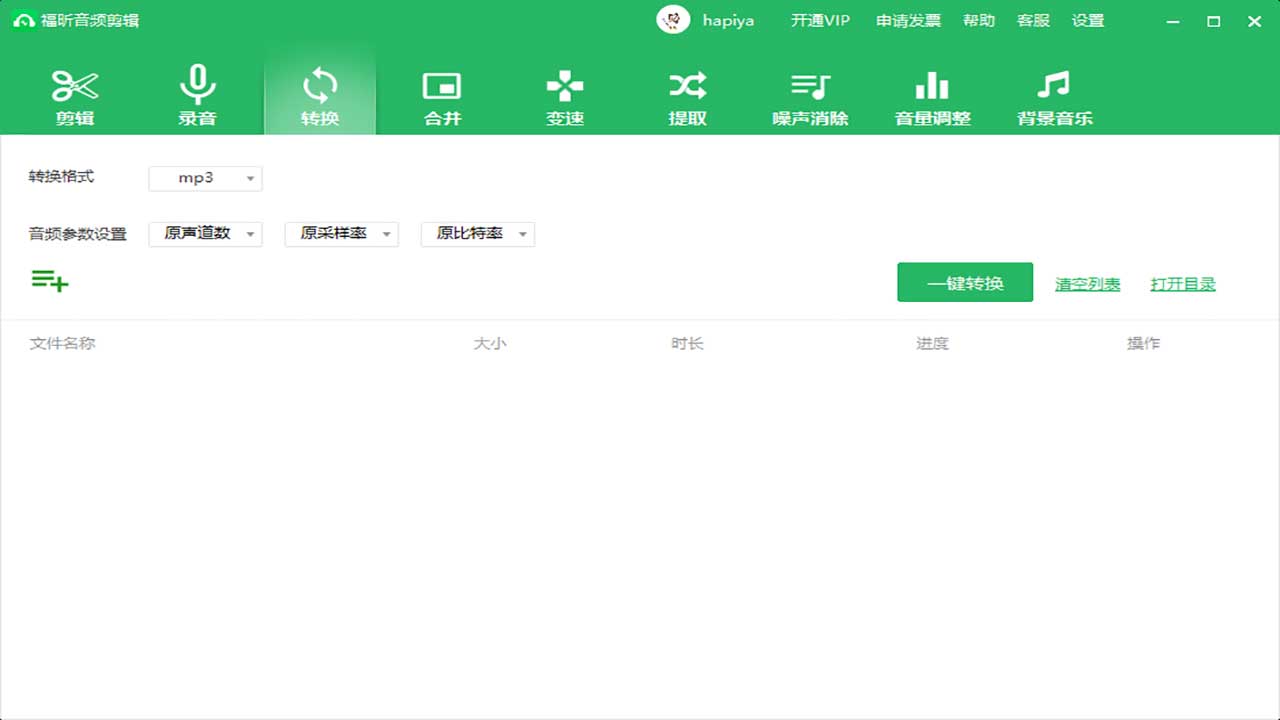The width and height of the screenshot is (1280, 720).
Task: Open the 录音 recording tool
Action: coord(198,95)
